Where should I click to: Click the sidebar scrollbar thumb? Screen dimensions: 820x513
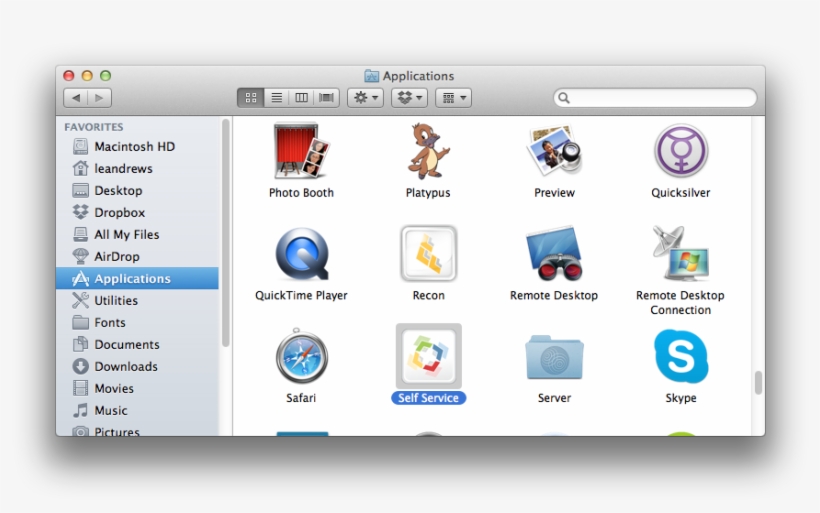point(225,233)
